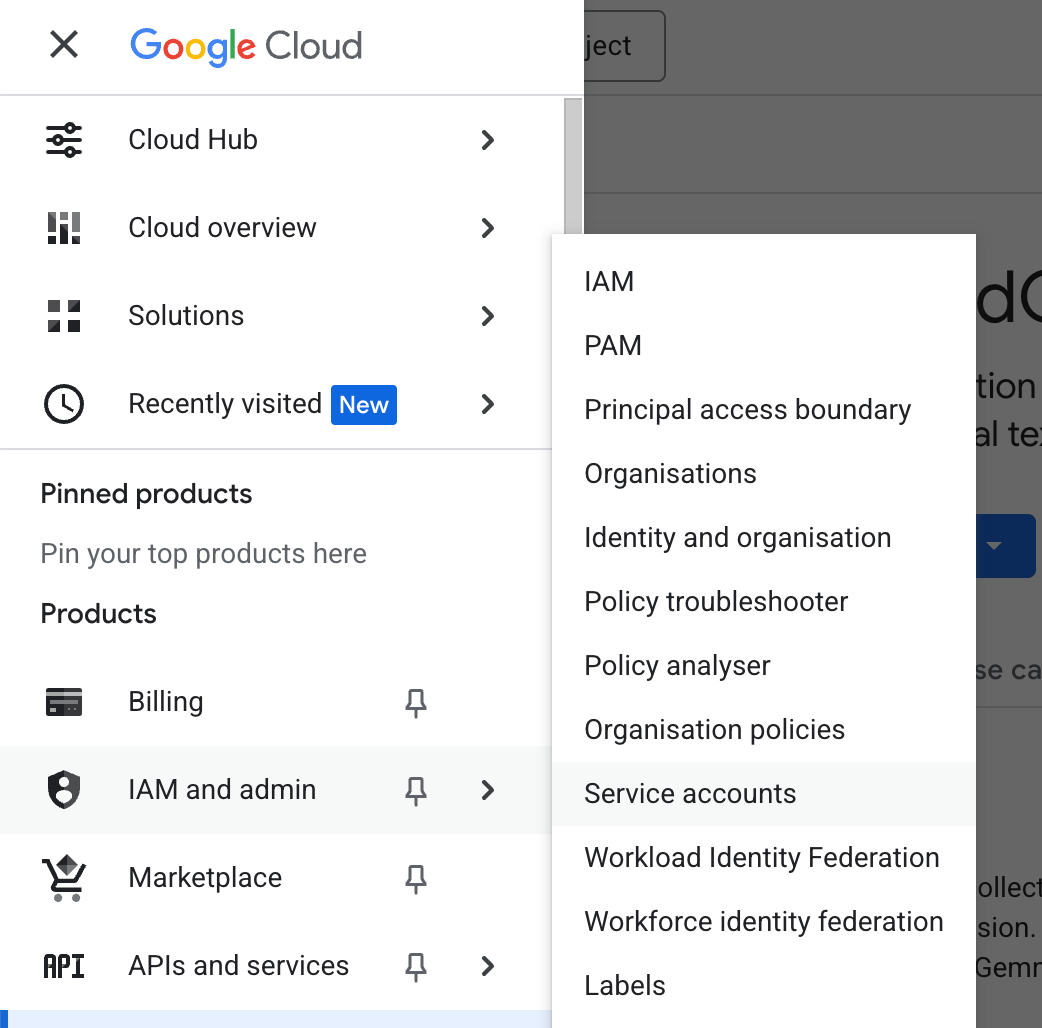Close the navigation menu with X icon
Viewport: 1042px width, 1028px height.
64,45
